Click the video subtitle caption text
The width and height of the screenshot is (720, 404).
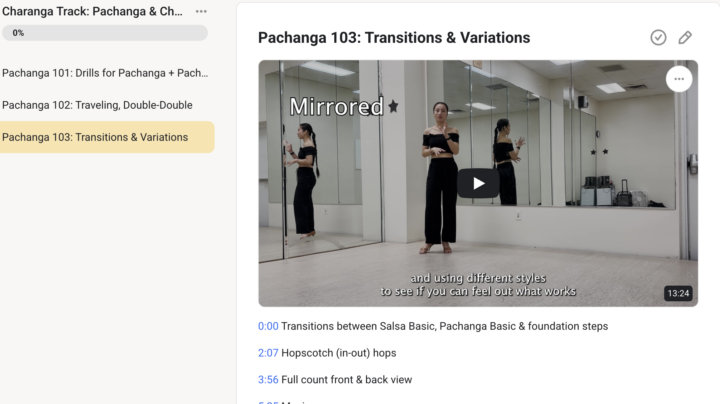478,285
